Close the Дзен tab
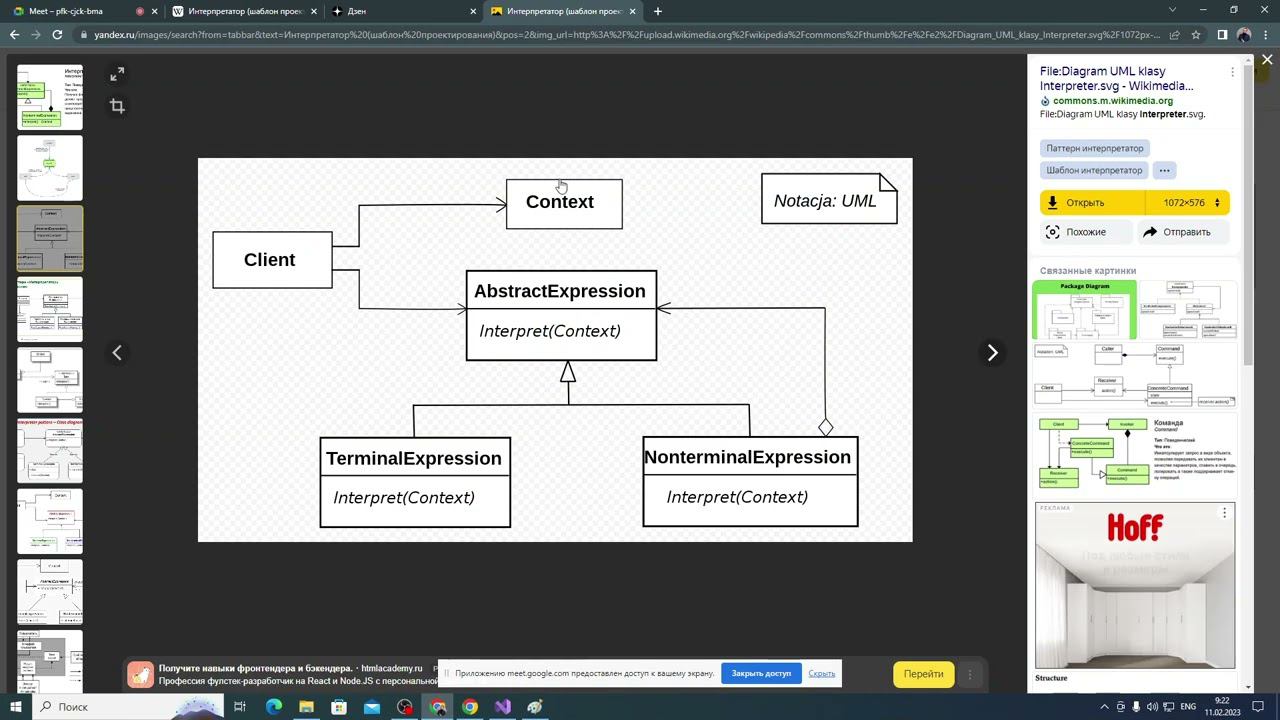This screenshot has width=1280, height=720. (x=473, y=11)
